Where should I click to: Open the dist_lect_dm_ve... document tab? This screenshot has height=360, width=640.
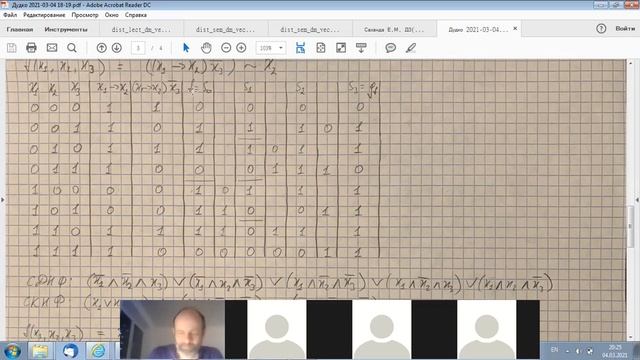pos(141,29)
